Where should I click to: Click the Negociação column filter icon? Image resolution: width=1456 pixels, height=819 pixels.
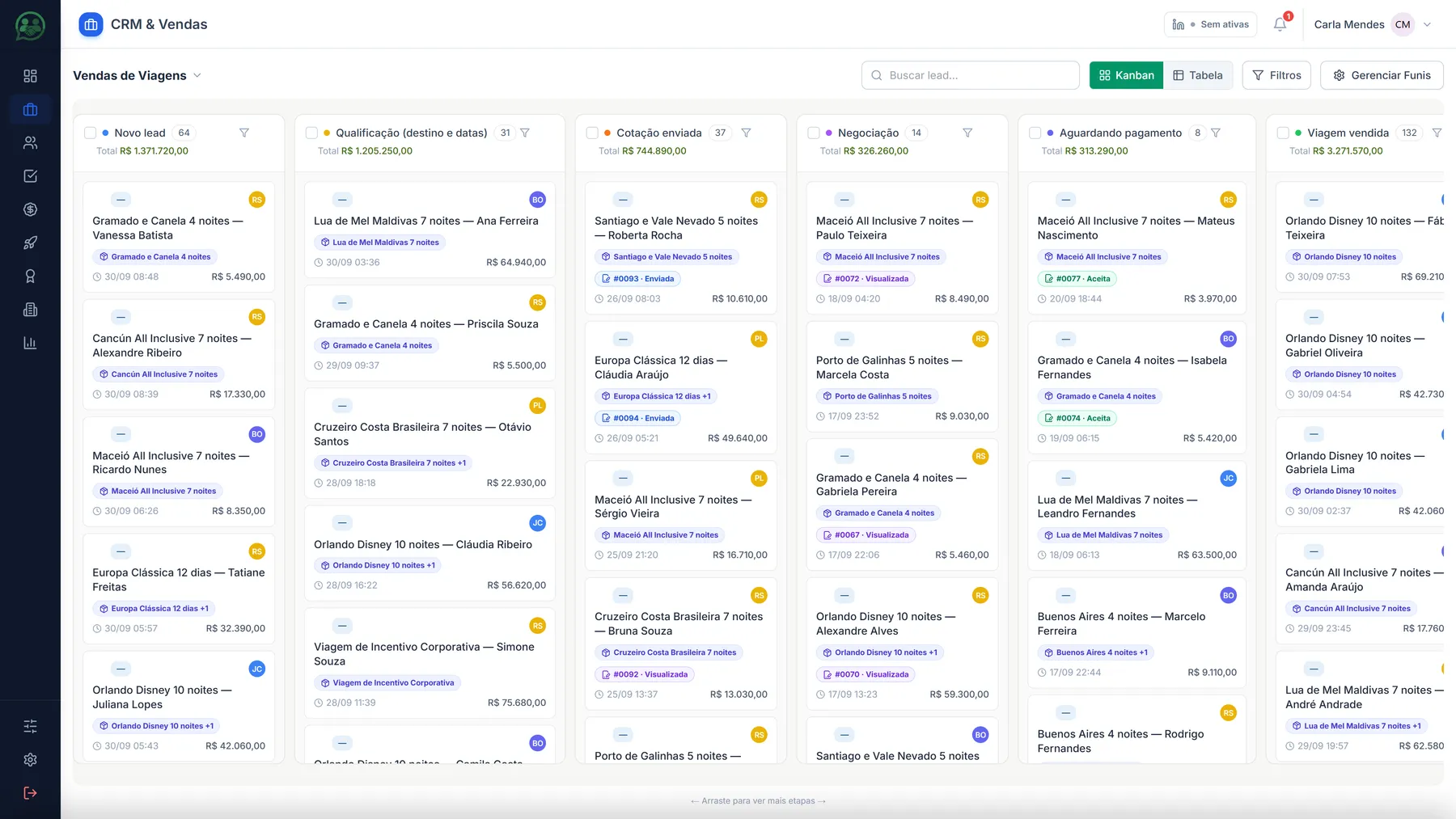pyautogui.click(x=967, y=133)
